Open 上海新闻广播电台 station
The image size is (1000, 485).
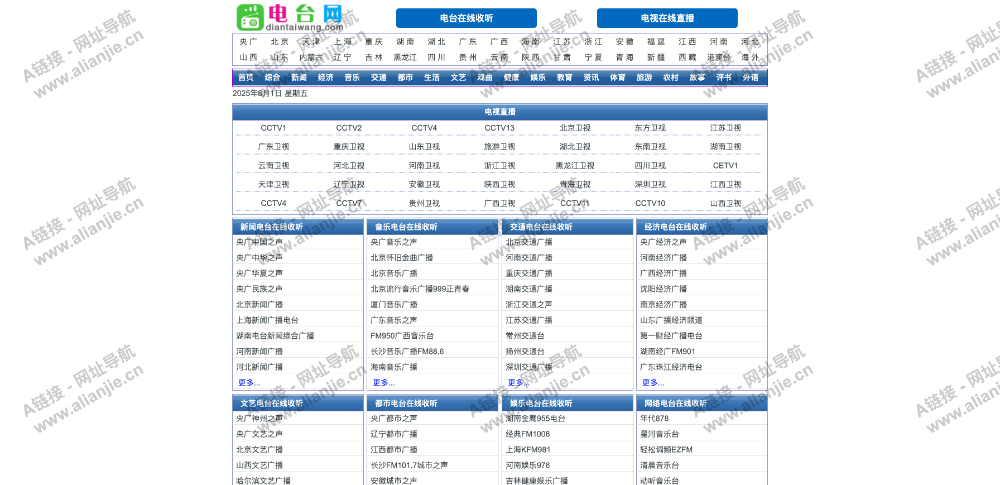point(267,320)
